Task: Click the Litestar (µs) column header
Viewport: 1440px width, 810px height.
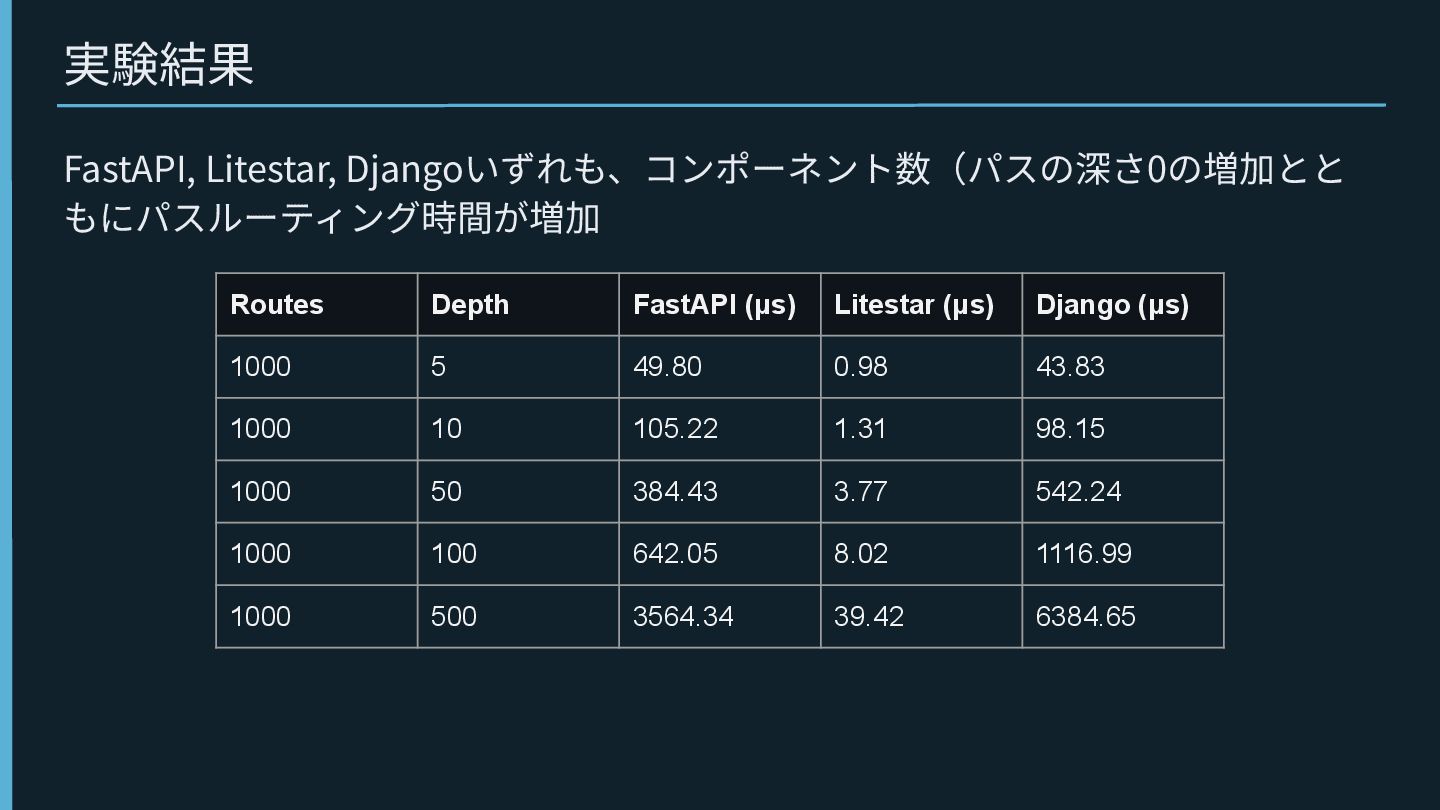Action: coord(914,305)
